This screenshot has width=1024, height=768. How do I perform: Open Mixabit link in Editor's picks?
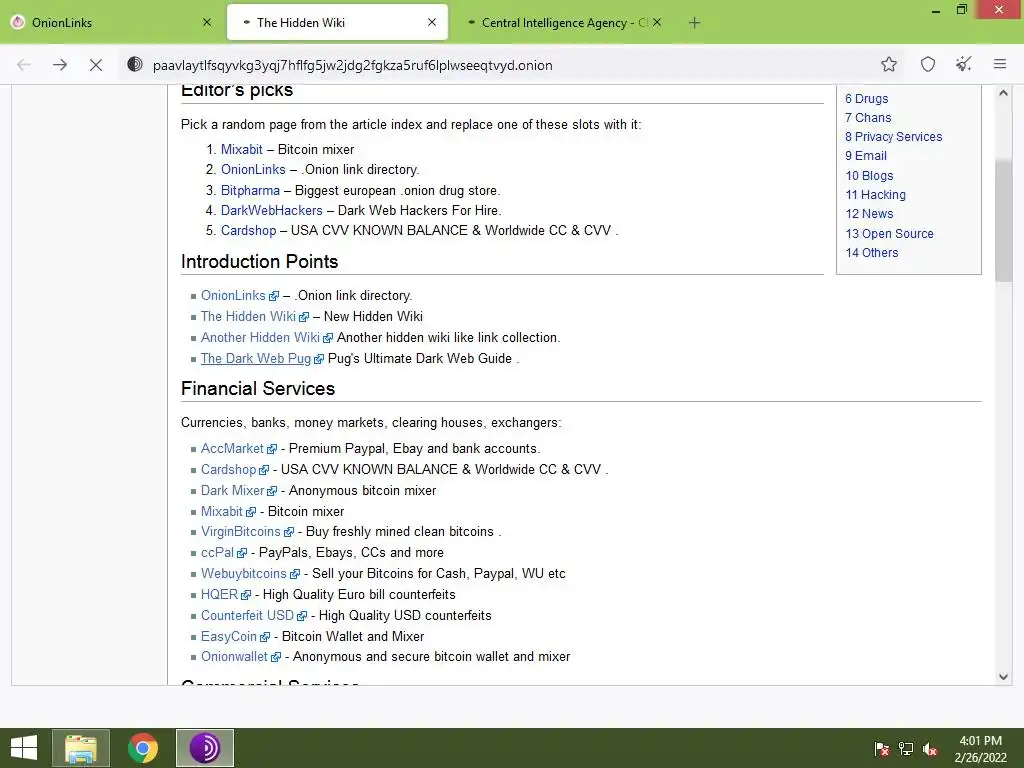pyautogui.click(x=242, y=150)
